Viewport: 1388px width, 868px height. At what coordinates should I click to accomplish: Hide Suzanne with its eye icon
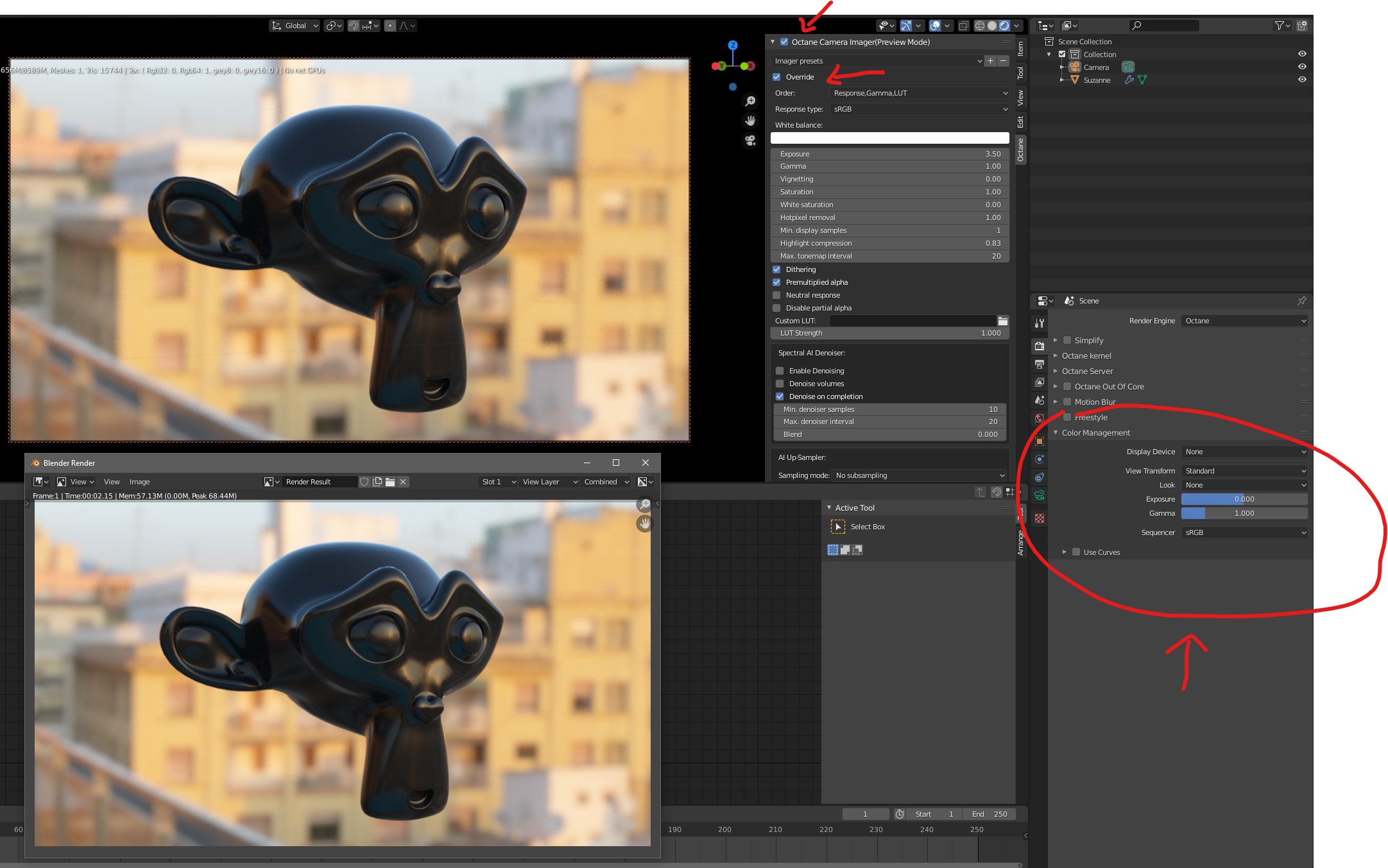1302,80
